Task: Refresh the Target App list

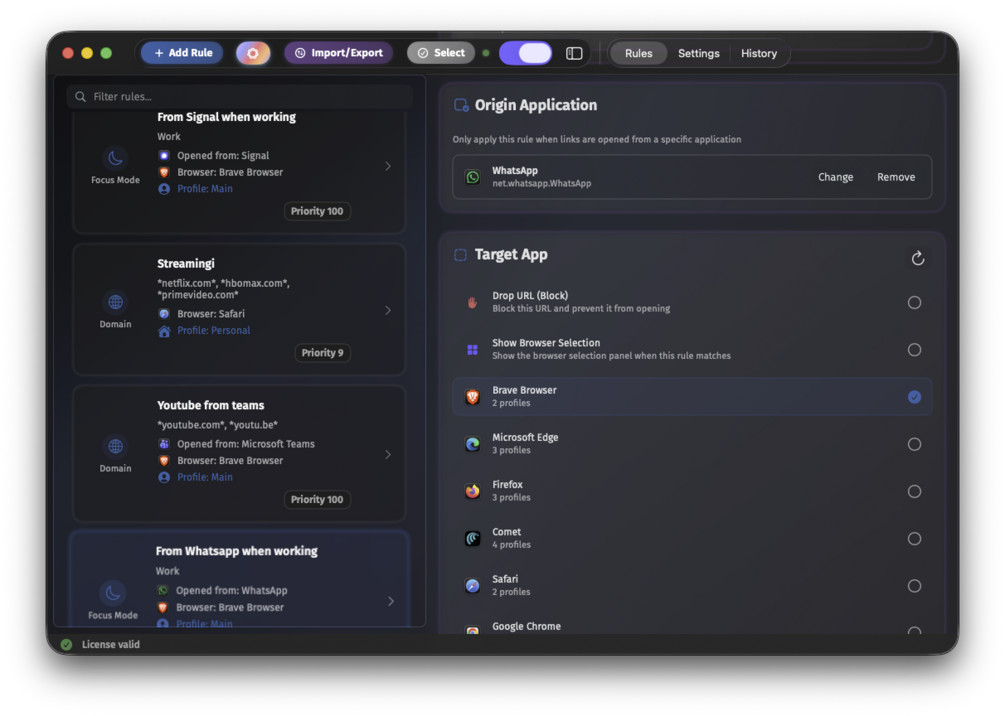Action: tap(918, 258)
